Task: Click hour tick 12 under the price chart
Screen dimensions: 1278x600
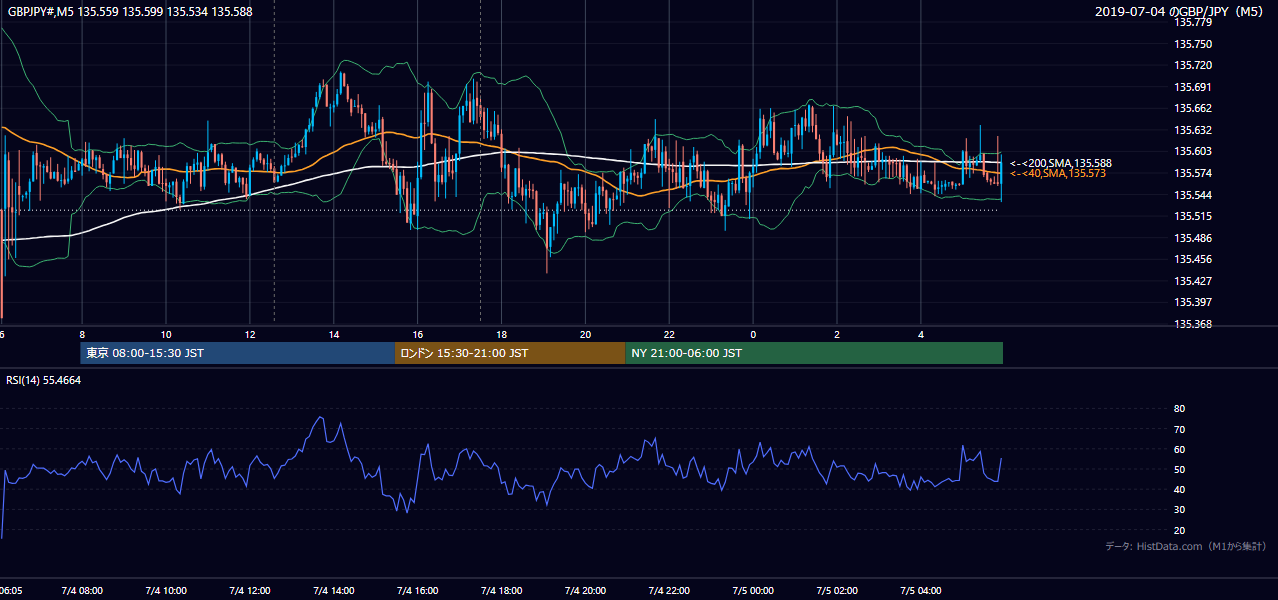Action: tap(250, 334)
